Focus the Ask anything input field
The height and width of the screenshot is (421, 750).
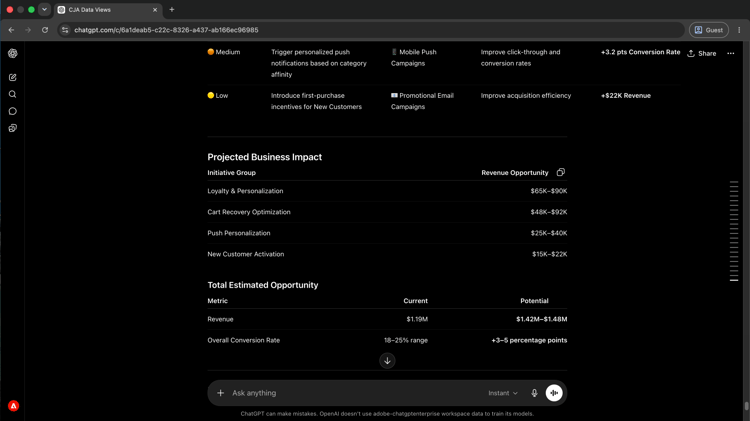coord(356,393)
